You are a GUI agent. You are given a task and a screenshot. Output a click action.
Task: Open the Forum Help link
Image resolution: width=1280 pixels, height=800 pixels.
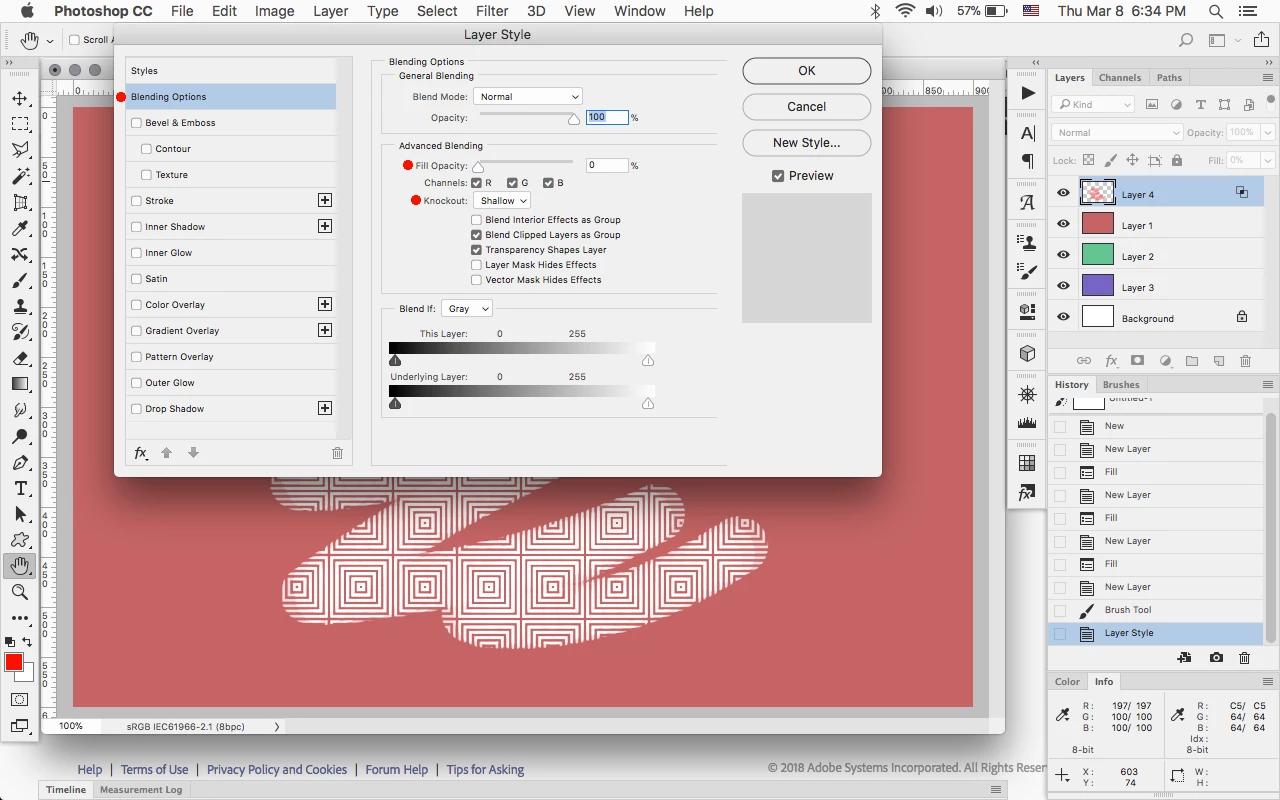coord(396,770)
